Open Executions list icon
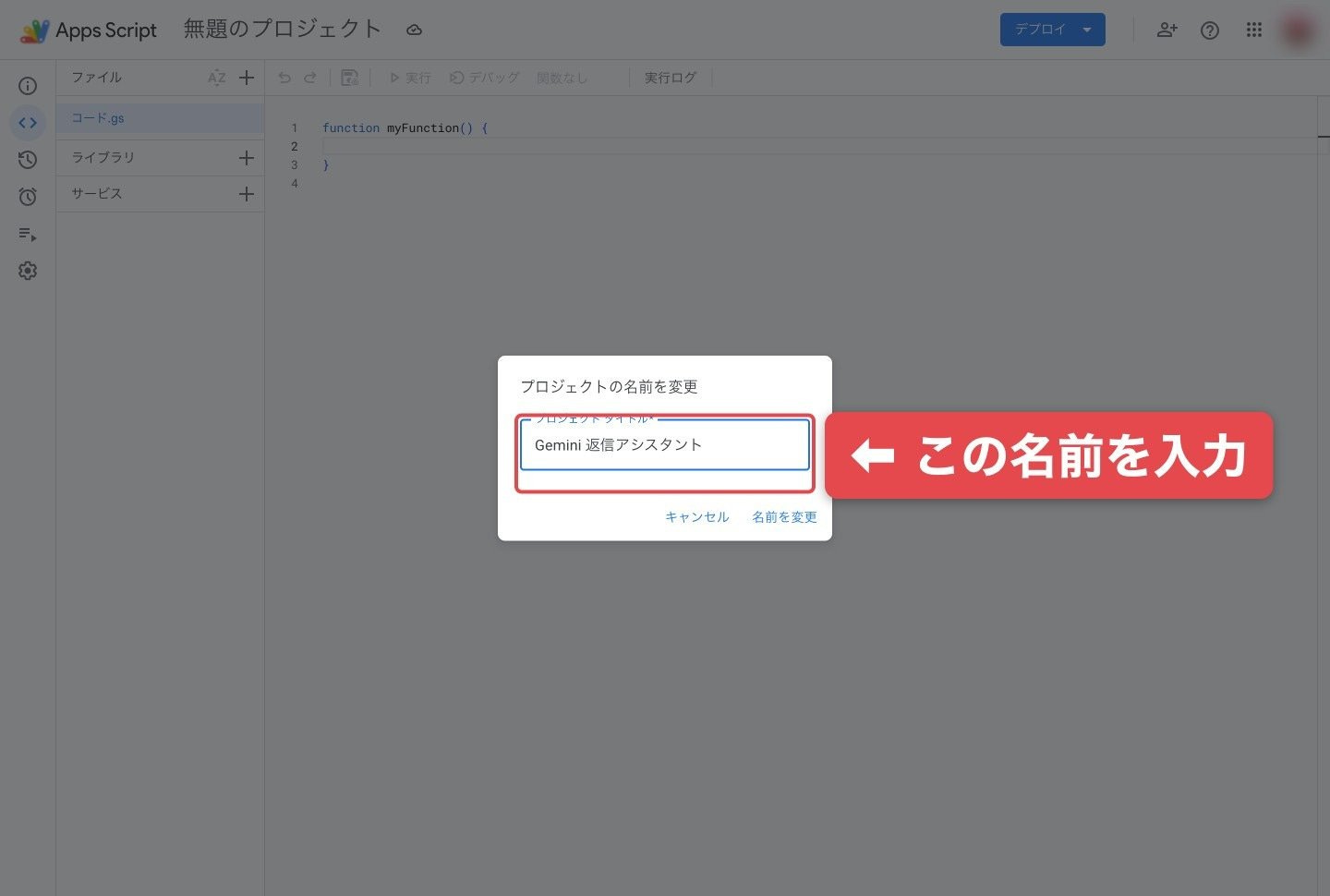 click(x=28, y=235)
